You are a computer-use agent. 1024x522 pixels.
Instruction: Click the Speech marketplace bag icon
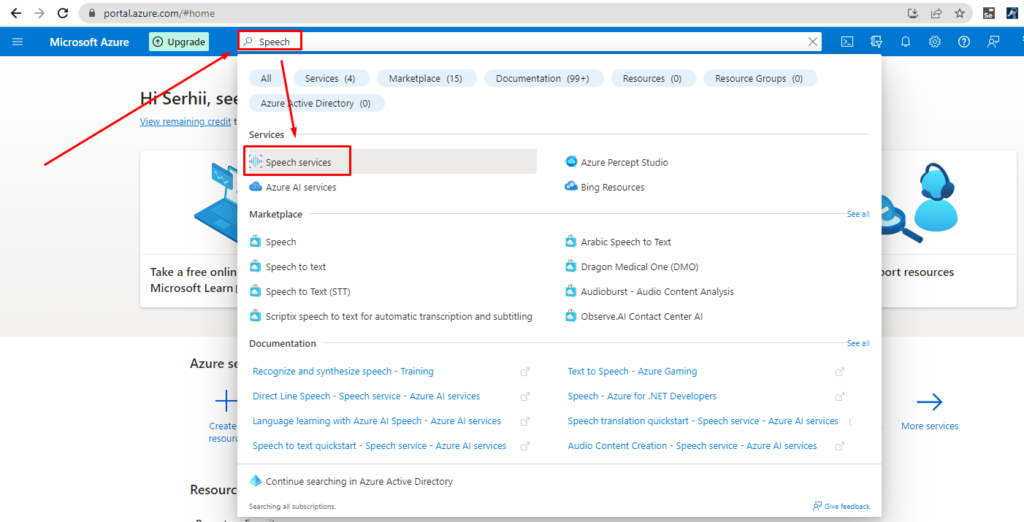[x=255, y=242]
